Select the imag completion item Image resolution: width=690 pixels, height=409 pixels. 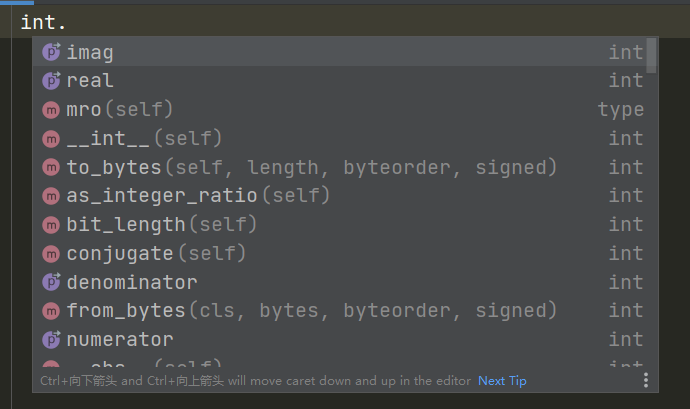click(90, 52)
